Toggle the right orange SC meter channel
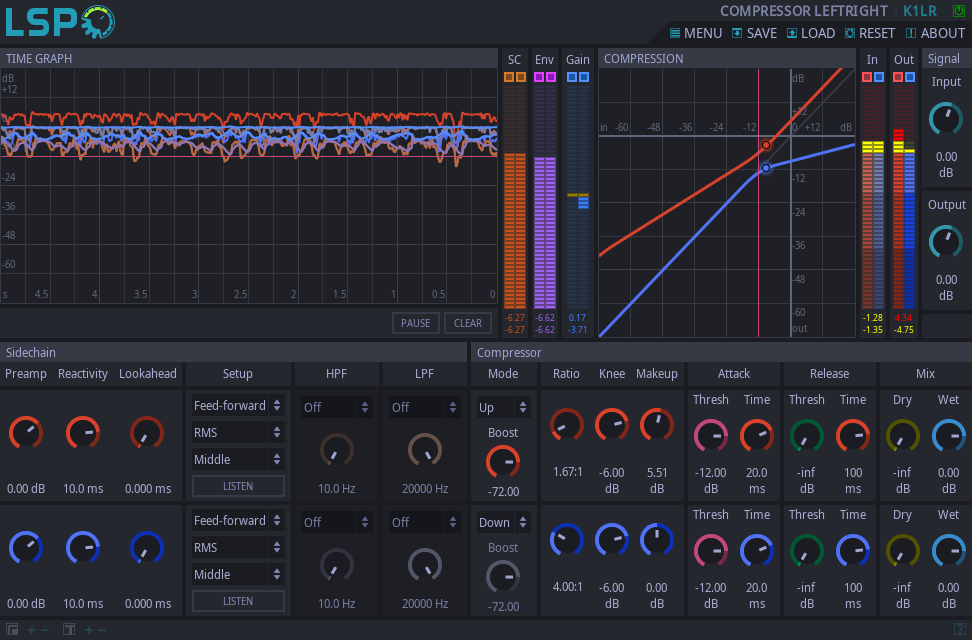The height and width of the screenshot is (640, 972). pyautogui.click(x=521, y=77)
